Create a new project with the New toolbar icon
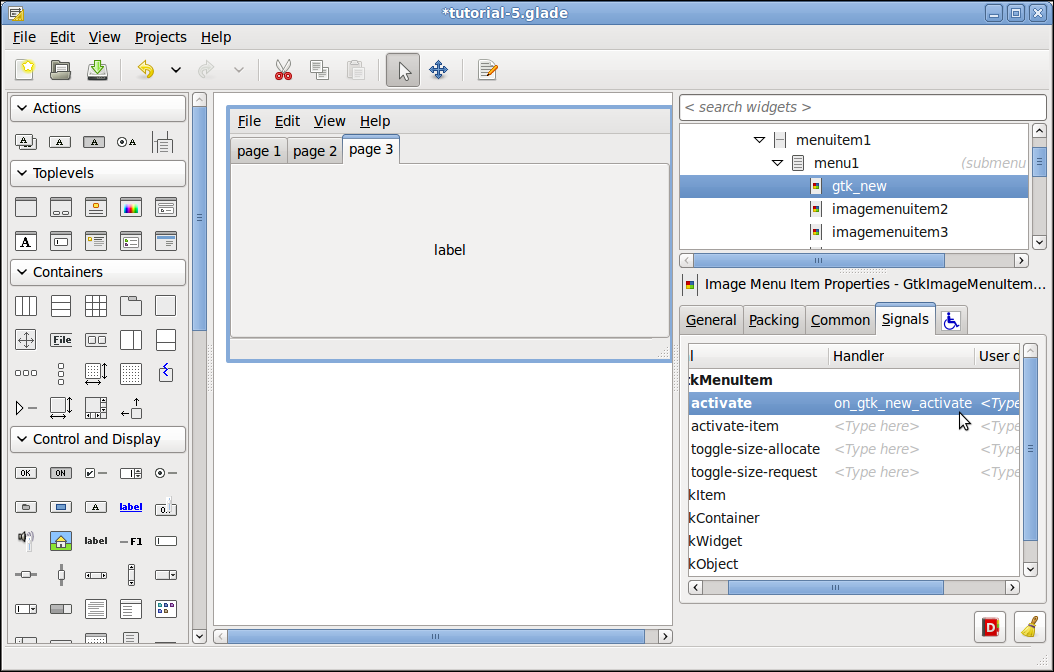Viewport: 1054px width, 672px height. pyautogui.click(x=26, y=70)
